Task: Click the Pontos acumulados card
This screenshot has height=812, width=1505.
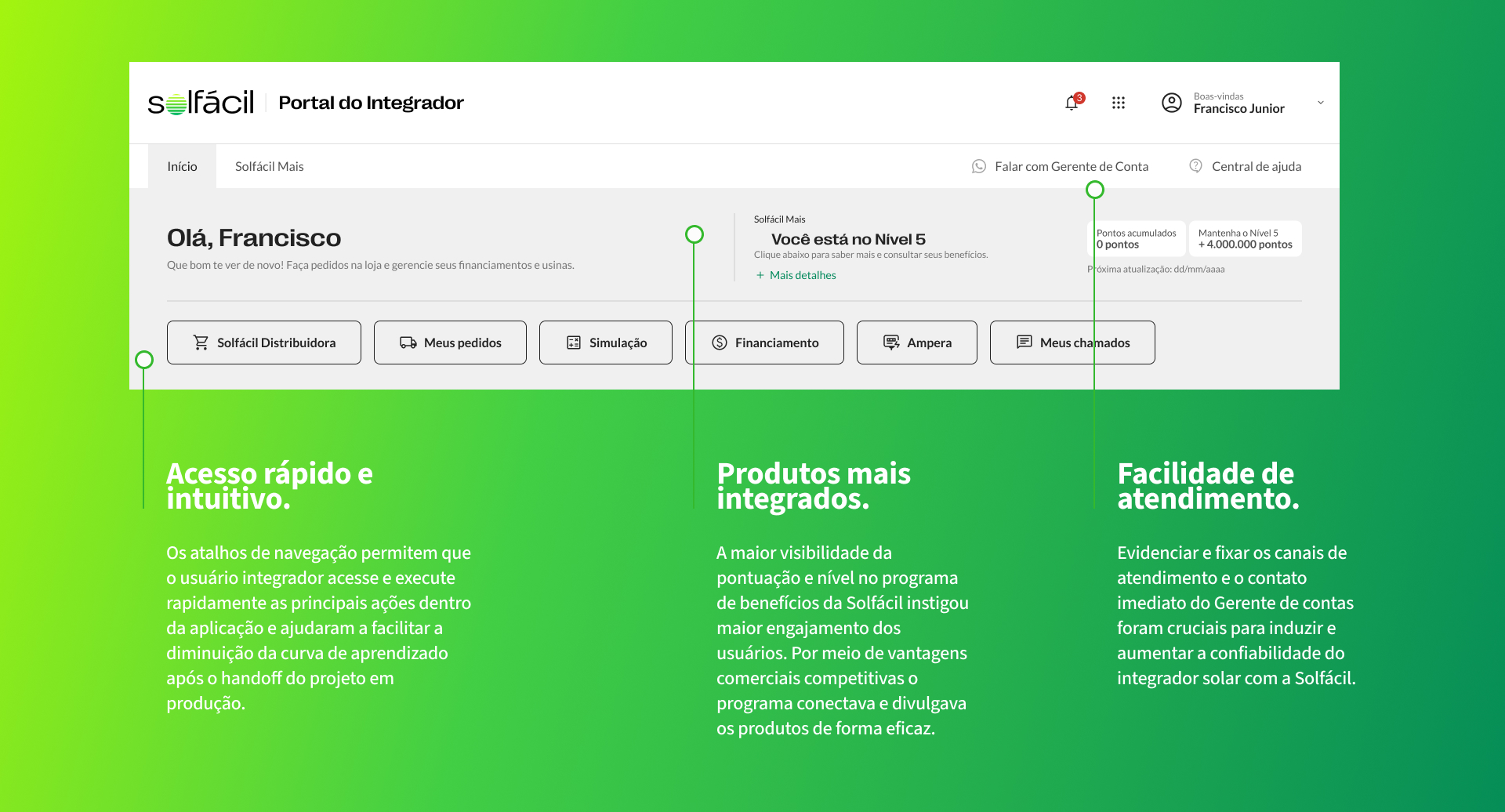Action: click(x=1137, y=238)
